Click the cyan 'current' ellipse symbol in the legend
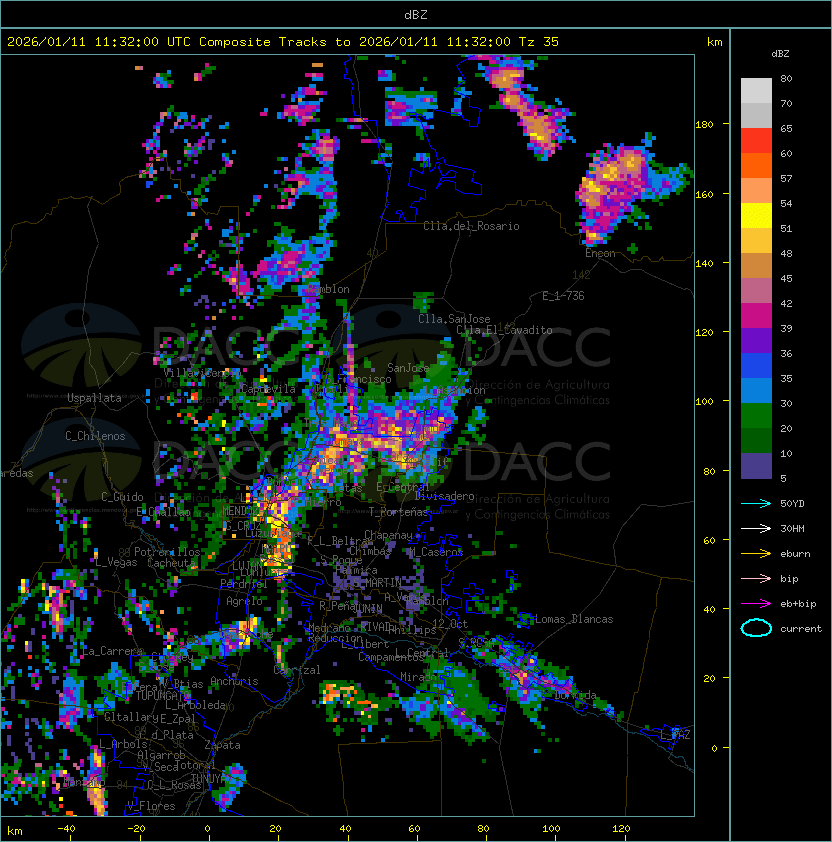The width and height of the screenshot is (832, 842). pos(756,628)
